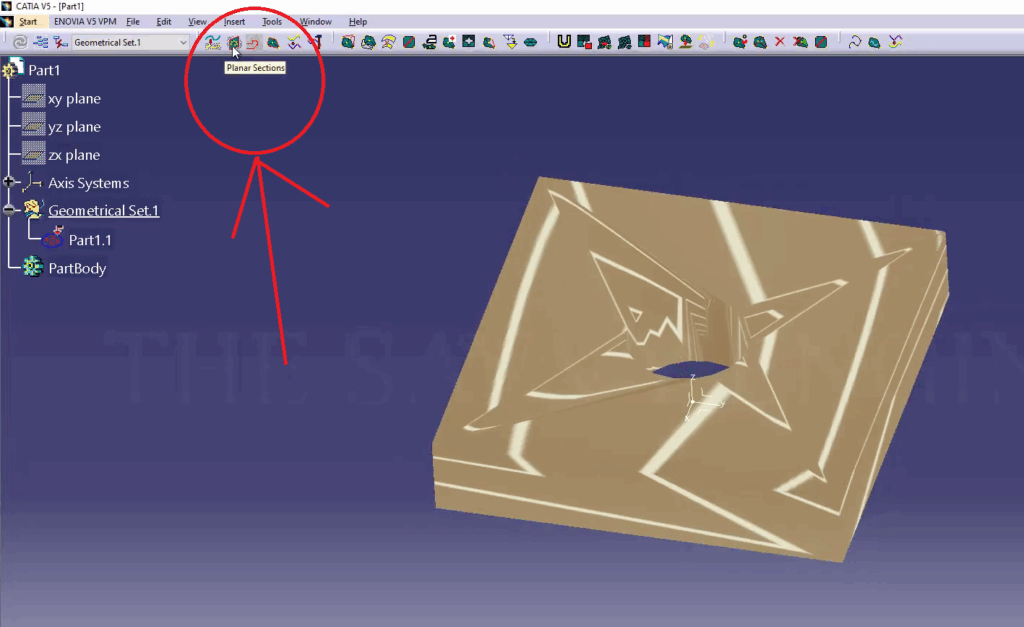
Task: Click the gray spiral Update icon
Action: point(20,42)
